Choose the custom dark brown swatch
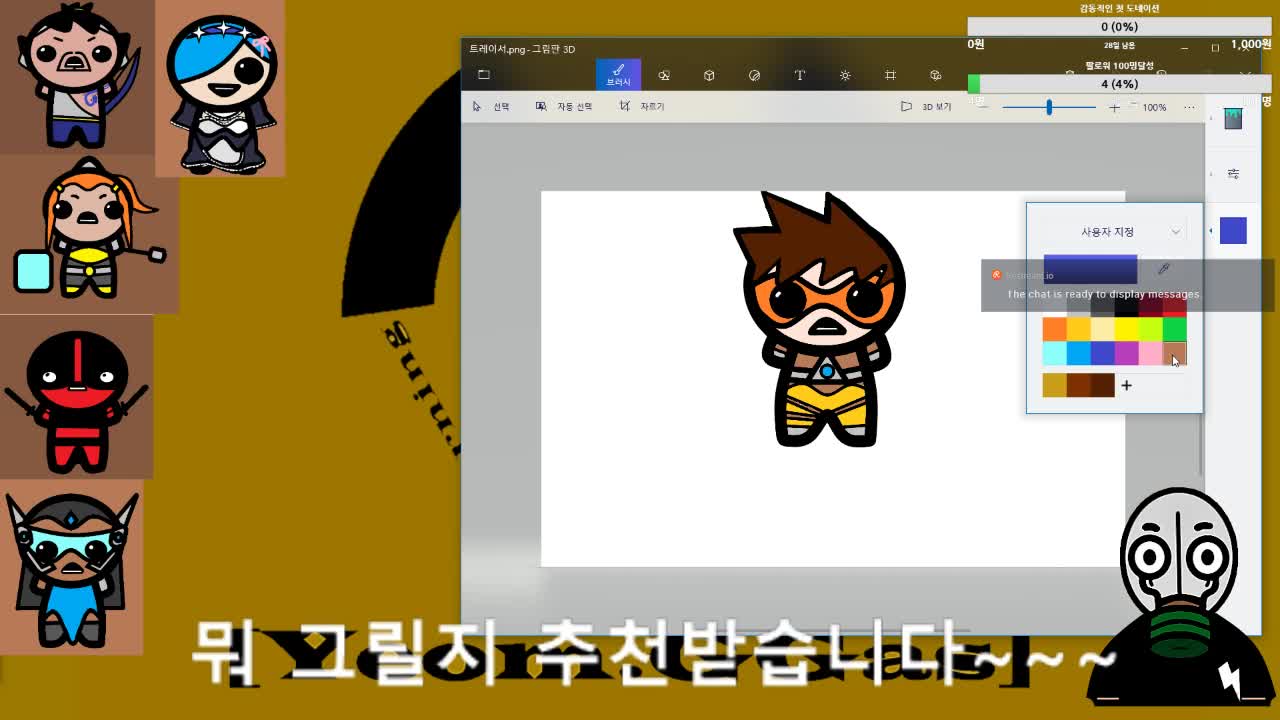The height and width of the screenshot is (720, 1280). point(1103,385)
